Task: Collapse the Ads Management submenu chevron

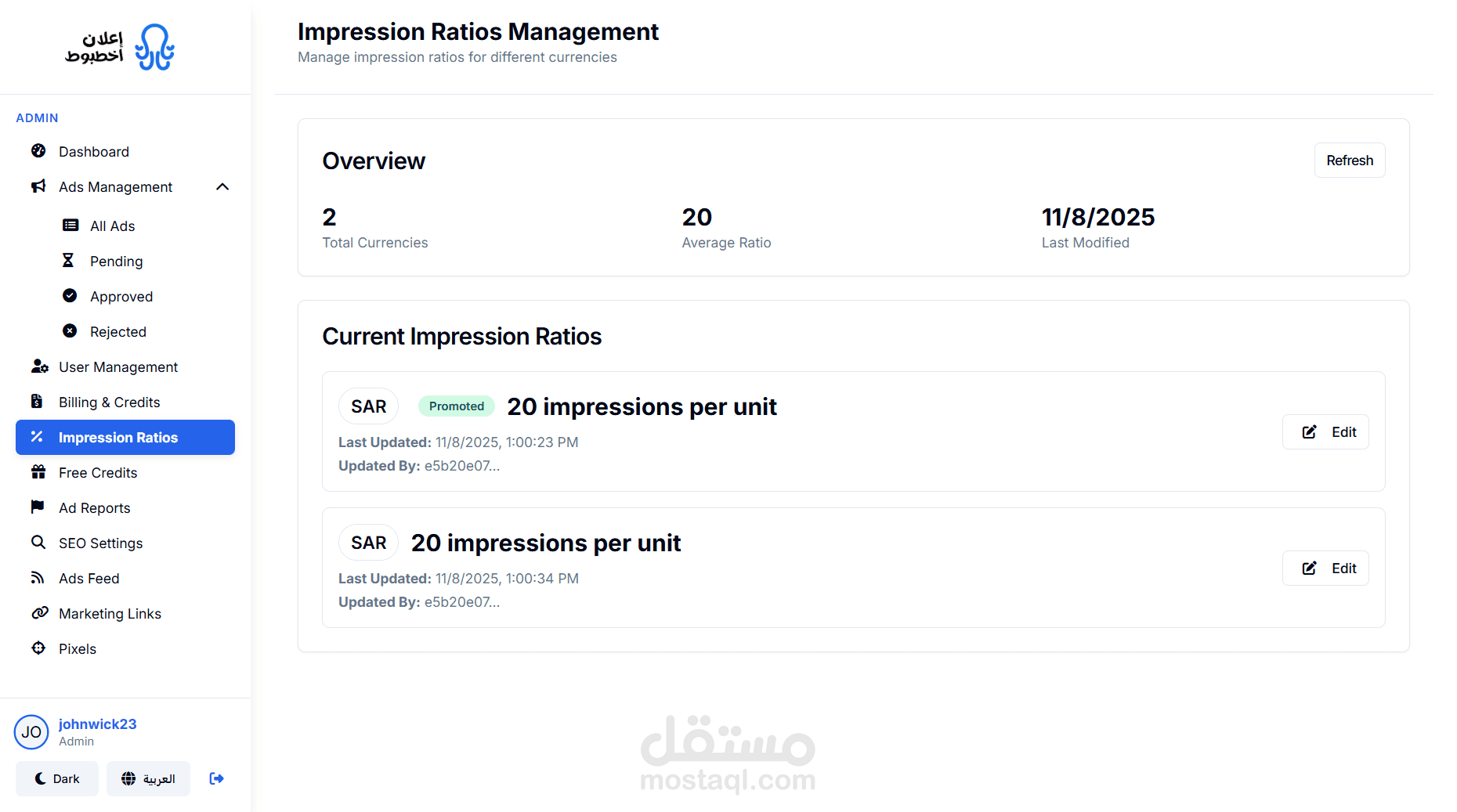Action: (x=222, y=186)
